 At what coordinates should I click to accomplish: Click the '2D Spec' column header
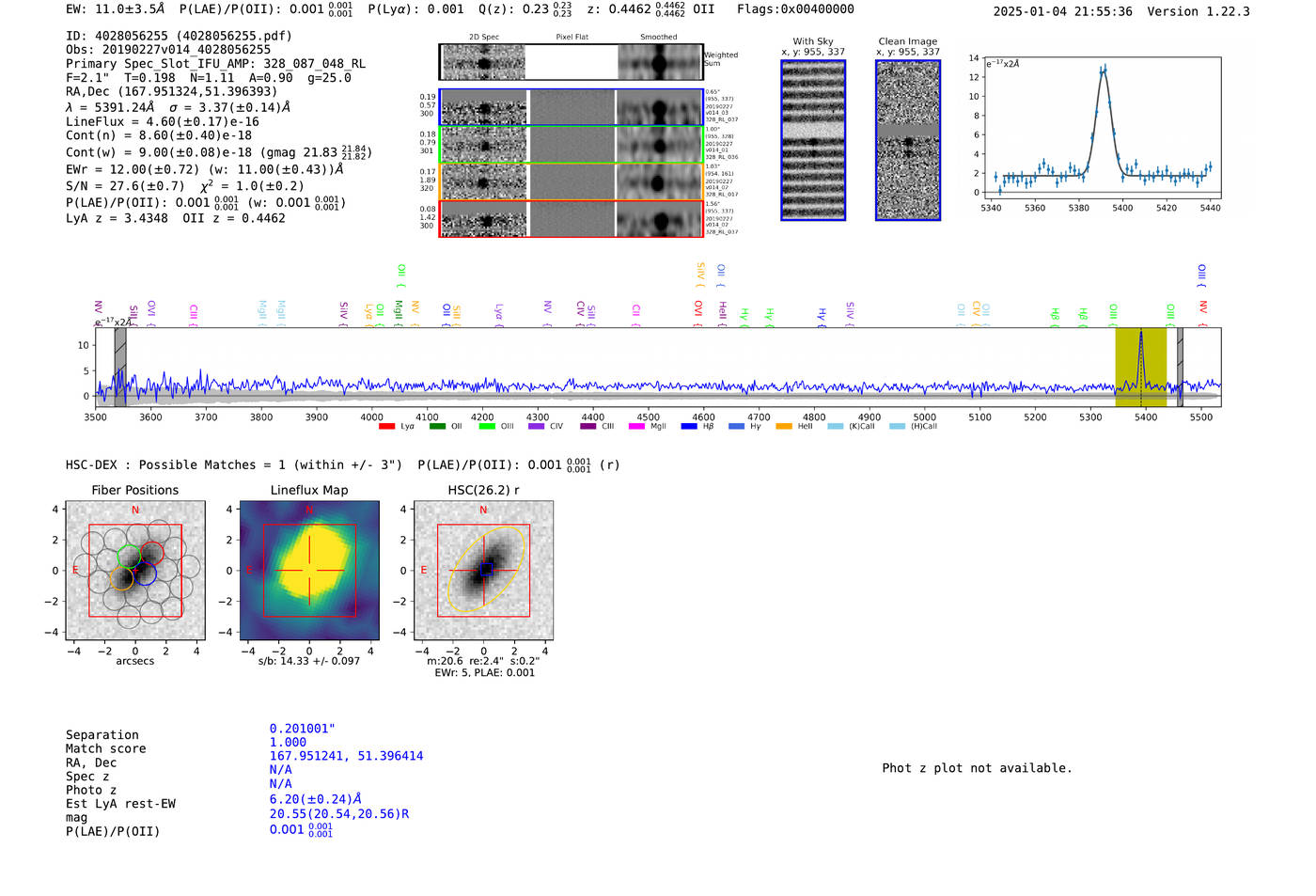tap(484, 38)
